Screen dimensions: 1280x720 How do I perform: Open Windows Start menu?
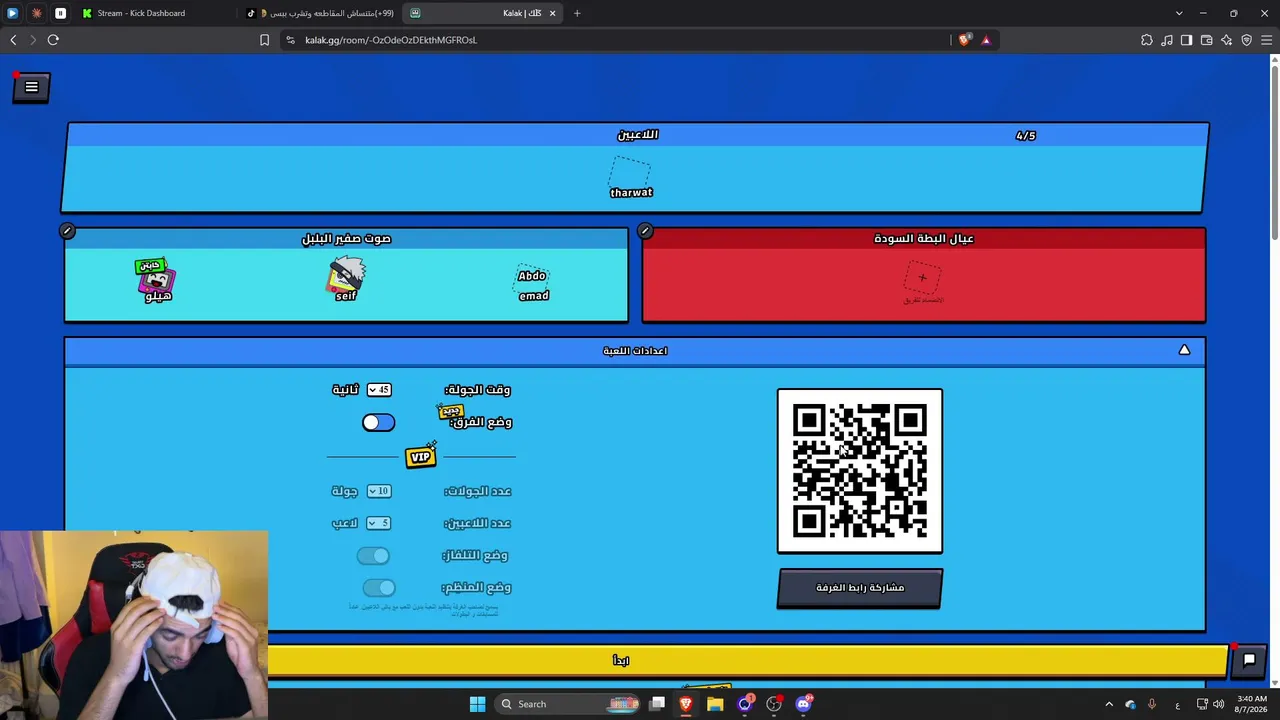[x=477, y=704]
